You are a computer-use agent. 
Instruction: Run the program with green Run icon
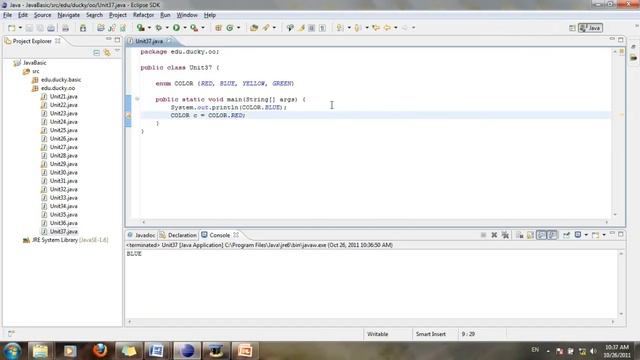[x=176, y=28]
